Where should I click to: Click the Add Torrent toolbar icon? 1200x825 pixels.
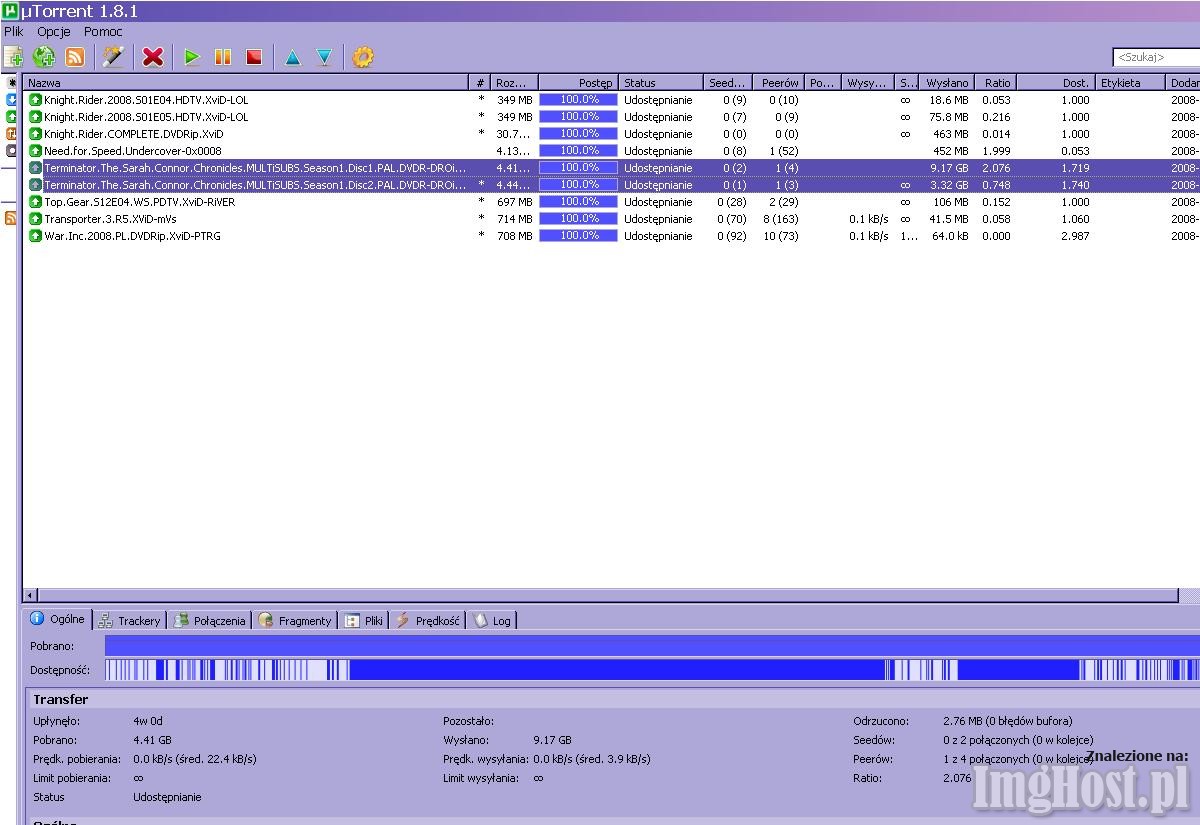tap(14, 57)
